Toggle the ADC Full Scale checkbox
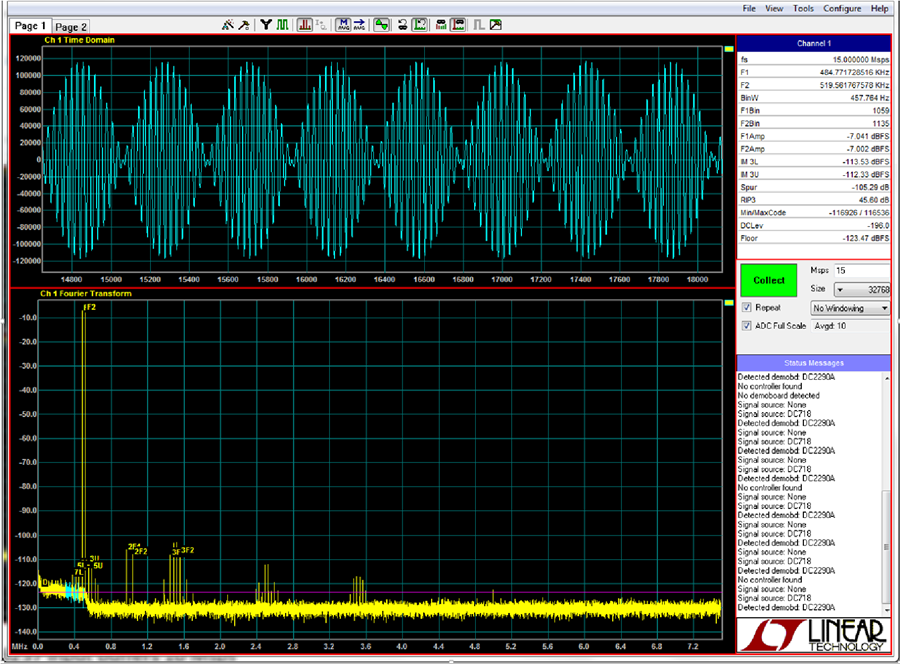900x664 pixels. point(747,326)
